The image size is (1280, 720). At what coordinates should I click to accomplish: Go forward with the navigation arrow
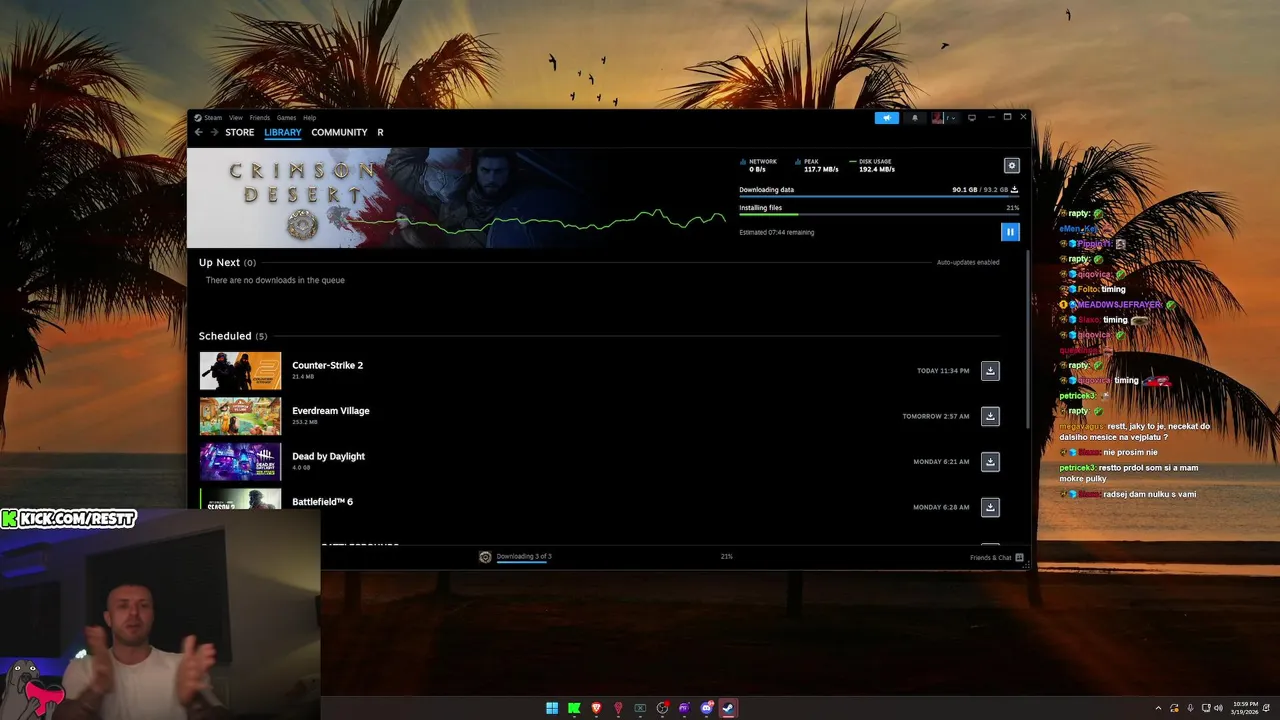tap(214, 132)
